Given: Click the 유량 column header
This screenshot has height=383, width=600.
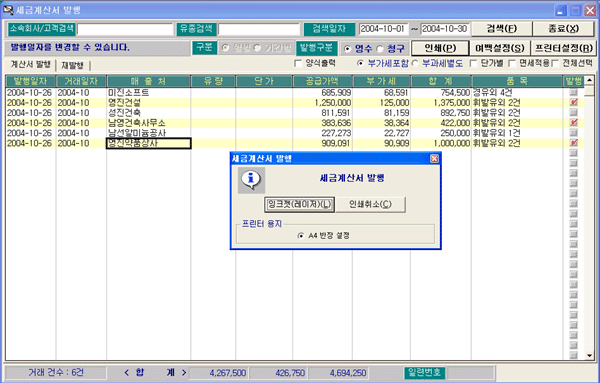Looking at the screenshot, I should click(x=213, y=81).
